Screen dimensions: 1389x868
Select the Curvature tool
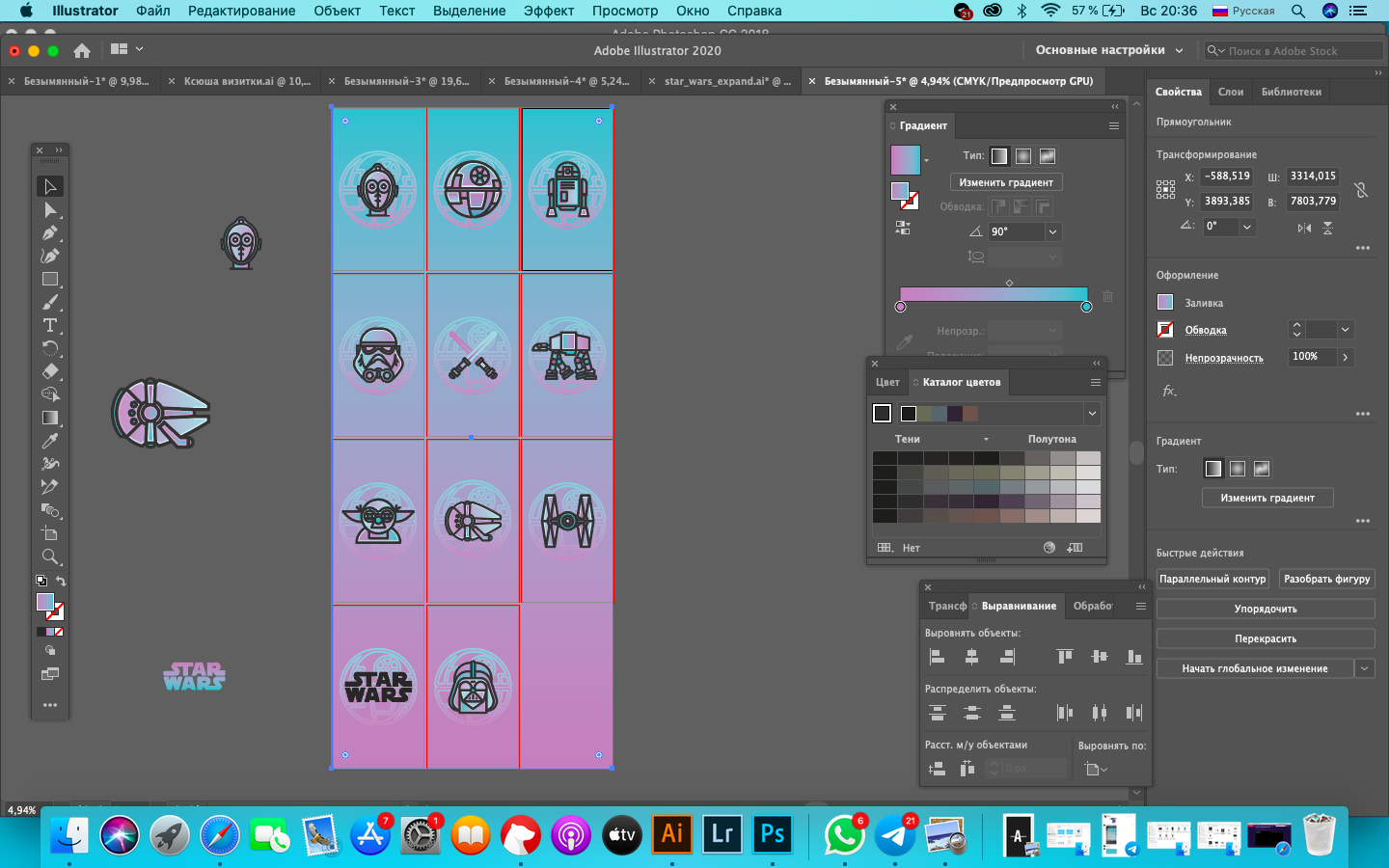coord(50,256)
